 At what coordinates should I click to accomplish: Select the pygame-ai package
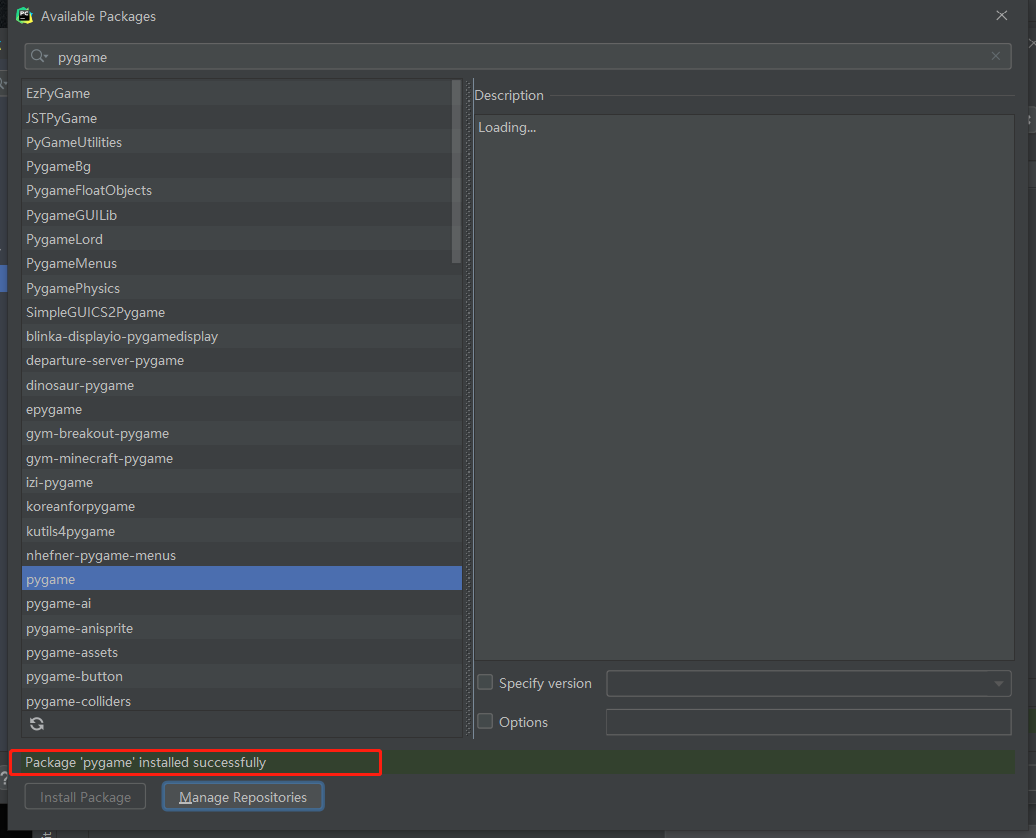tap(242, 603)
